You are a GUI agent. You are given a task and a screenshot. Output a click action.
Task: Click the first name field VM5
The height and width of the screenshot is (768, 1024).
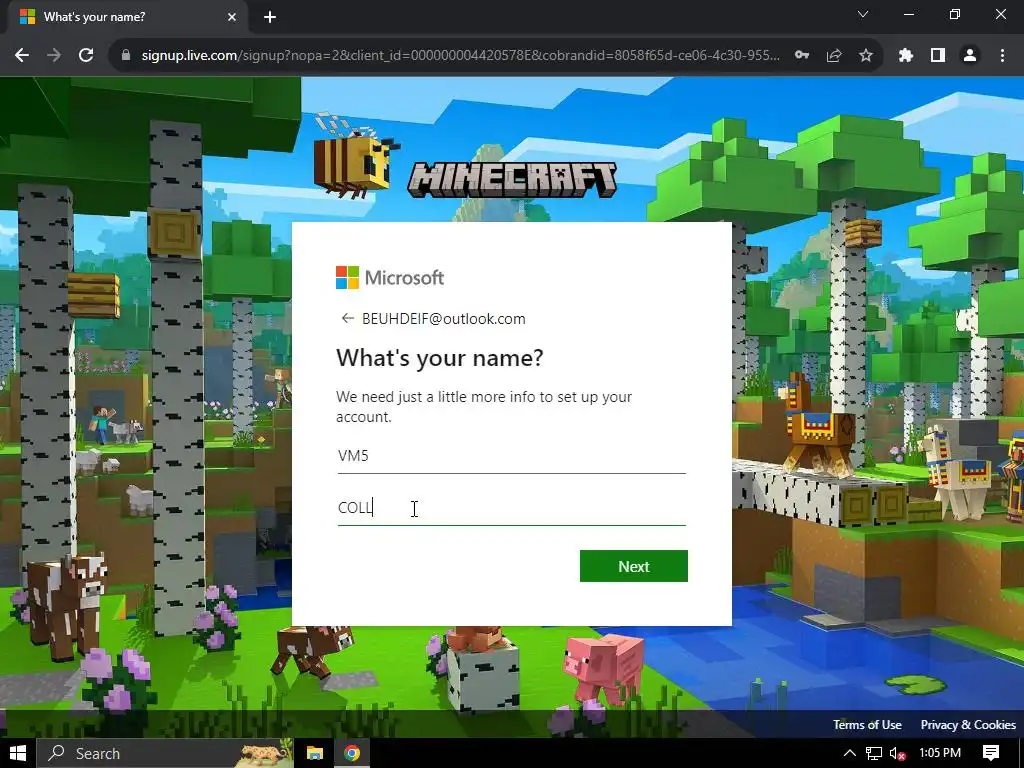(511, 456)
